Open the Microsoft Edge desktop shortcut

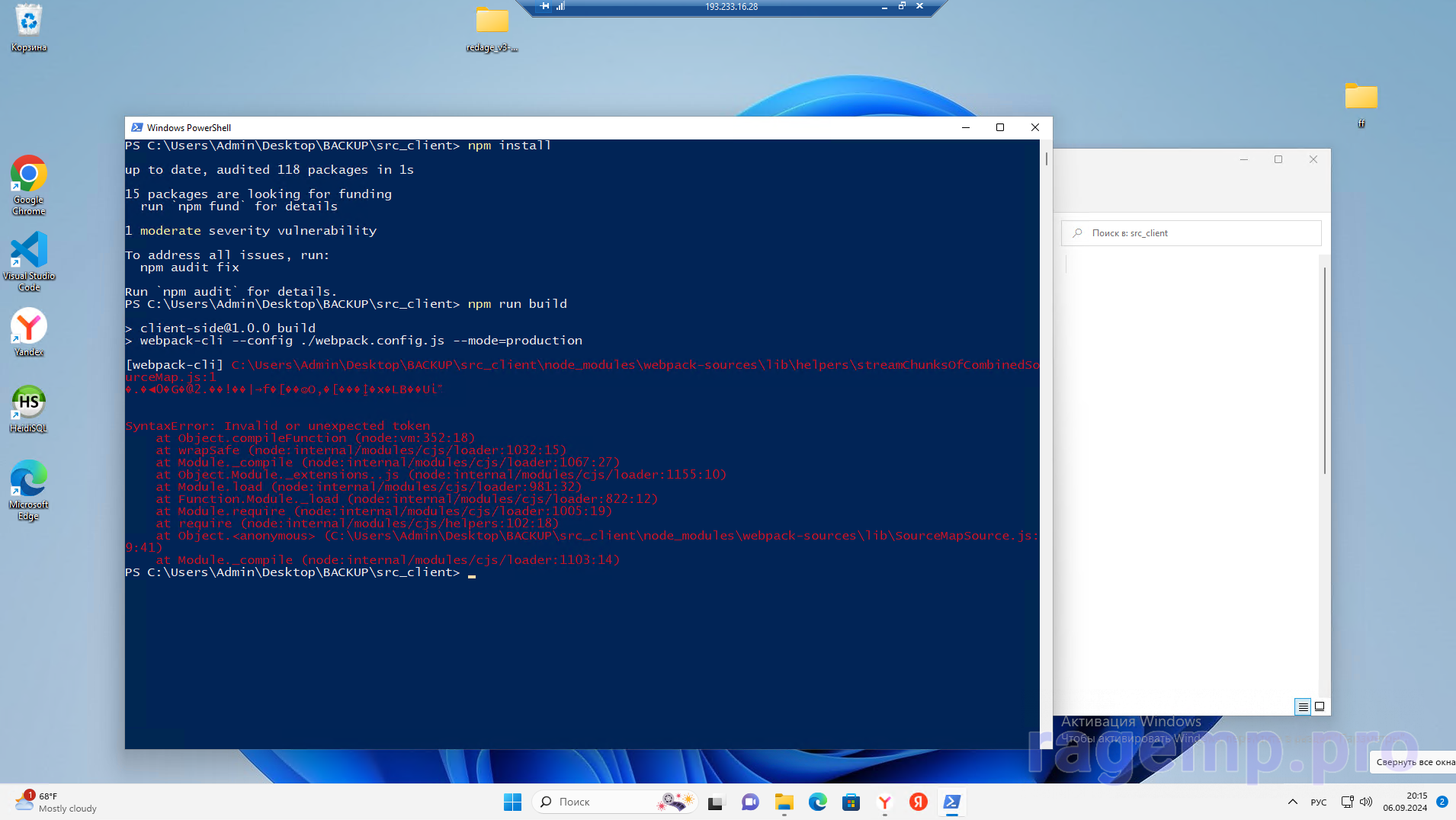coord(29,490)
